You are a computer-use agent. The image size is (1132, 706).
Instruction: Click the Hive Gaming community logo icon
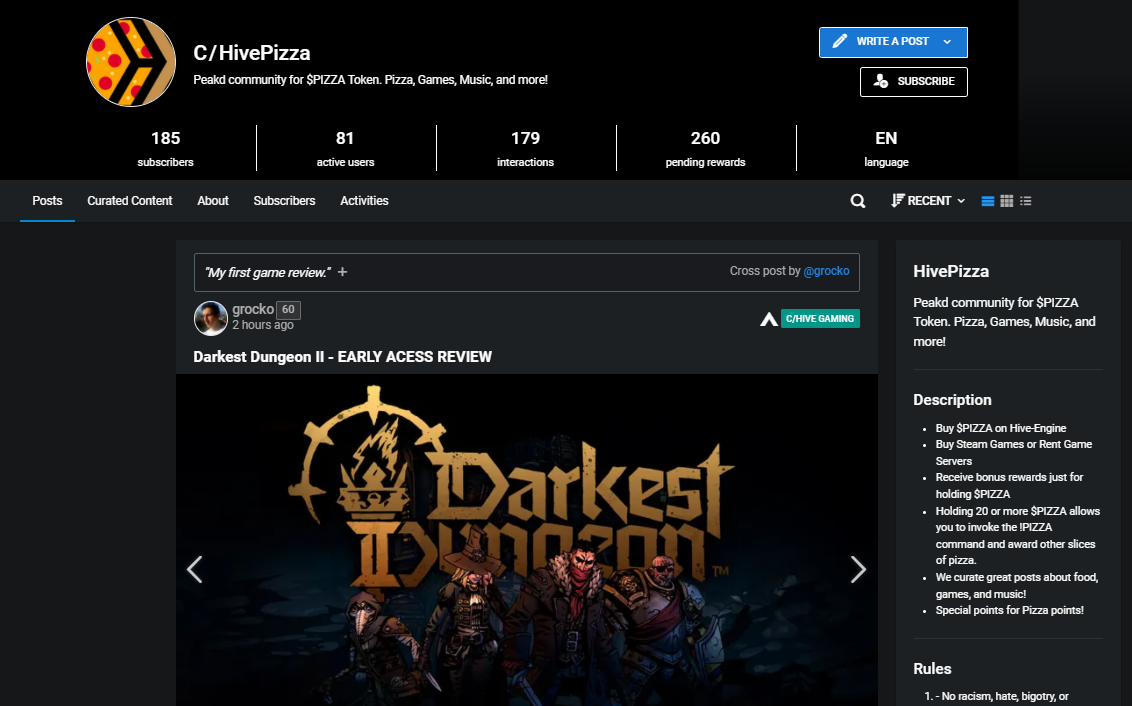769,318
